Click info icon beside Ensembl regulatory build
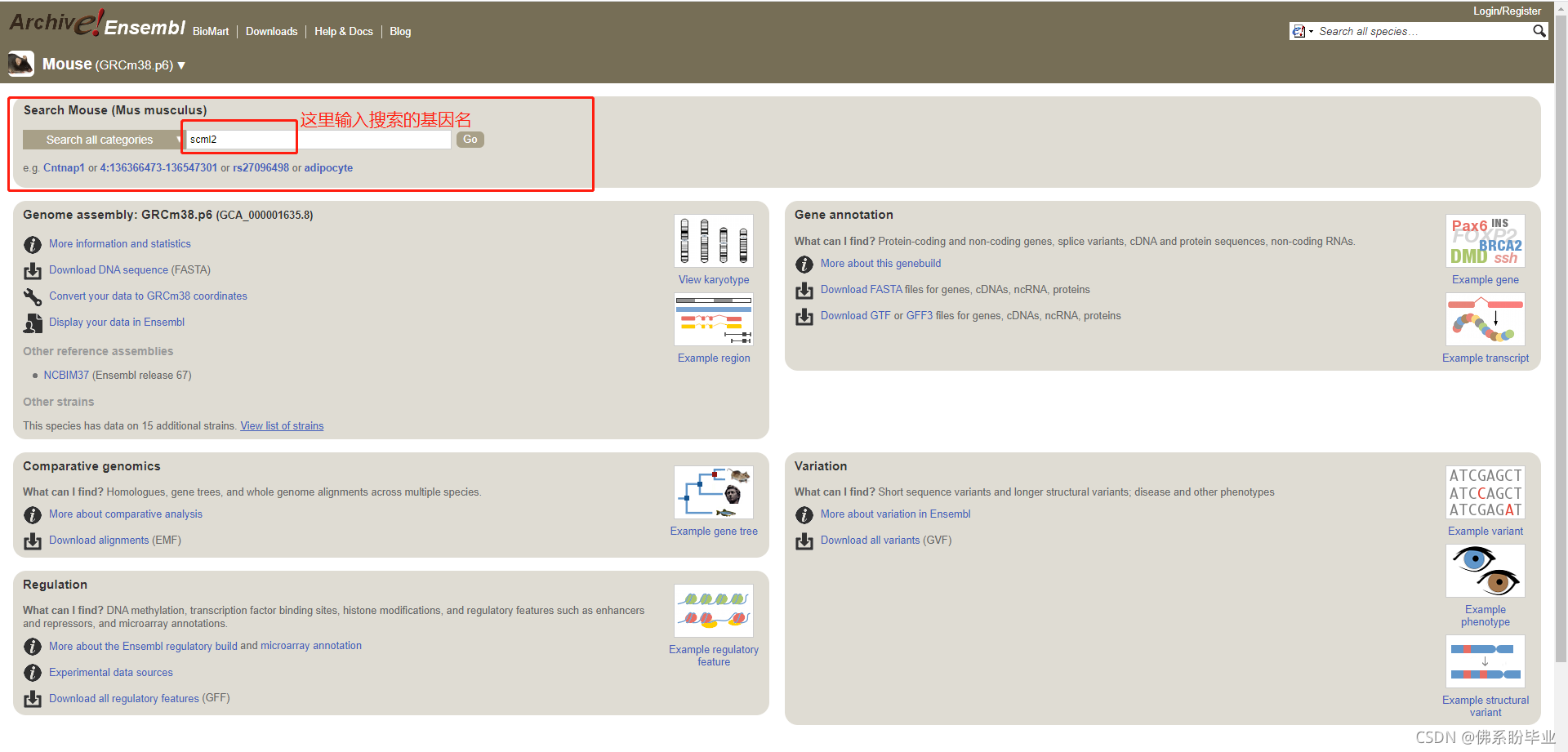Screen dimensions: 1568x752 [33, 647]
